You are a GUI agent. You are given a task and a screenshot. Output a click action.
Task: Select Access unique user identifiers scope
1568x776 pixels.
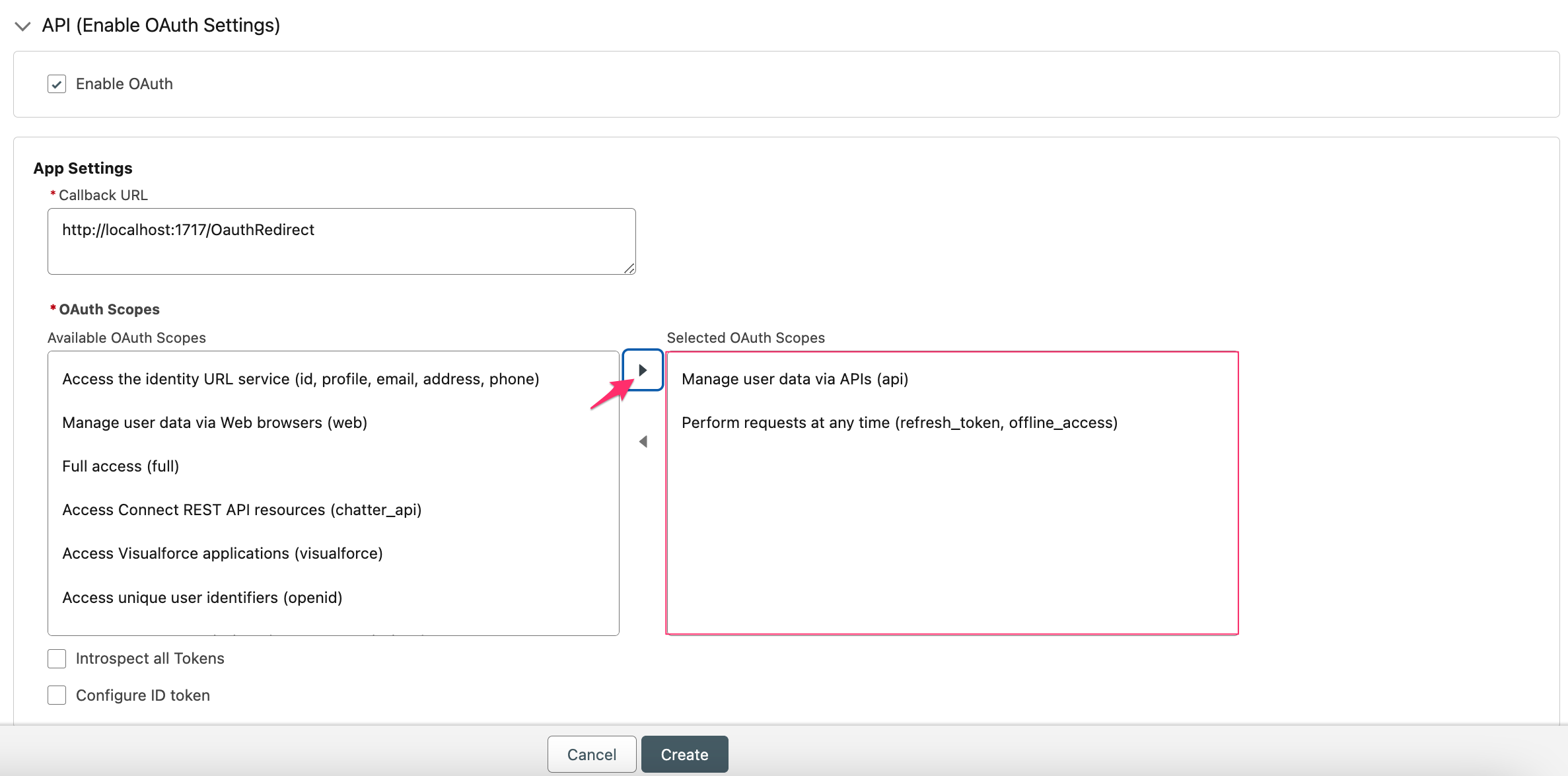tap(202, 597)
